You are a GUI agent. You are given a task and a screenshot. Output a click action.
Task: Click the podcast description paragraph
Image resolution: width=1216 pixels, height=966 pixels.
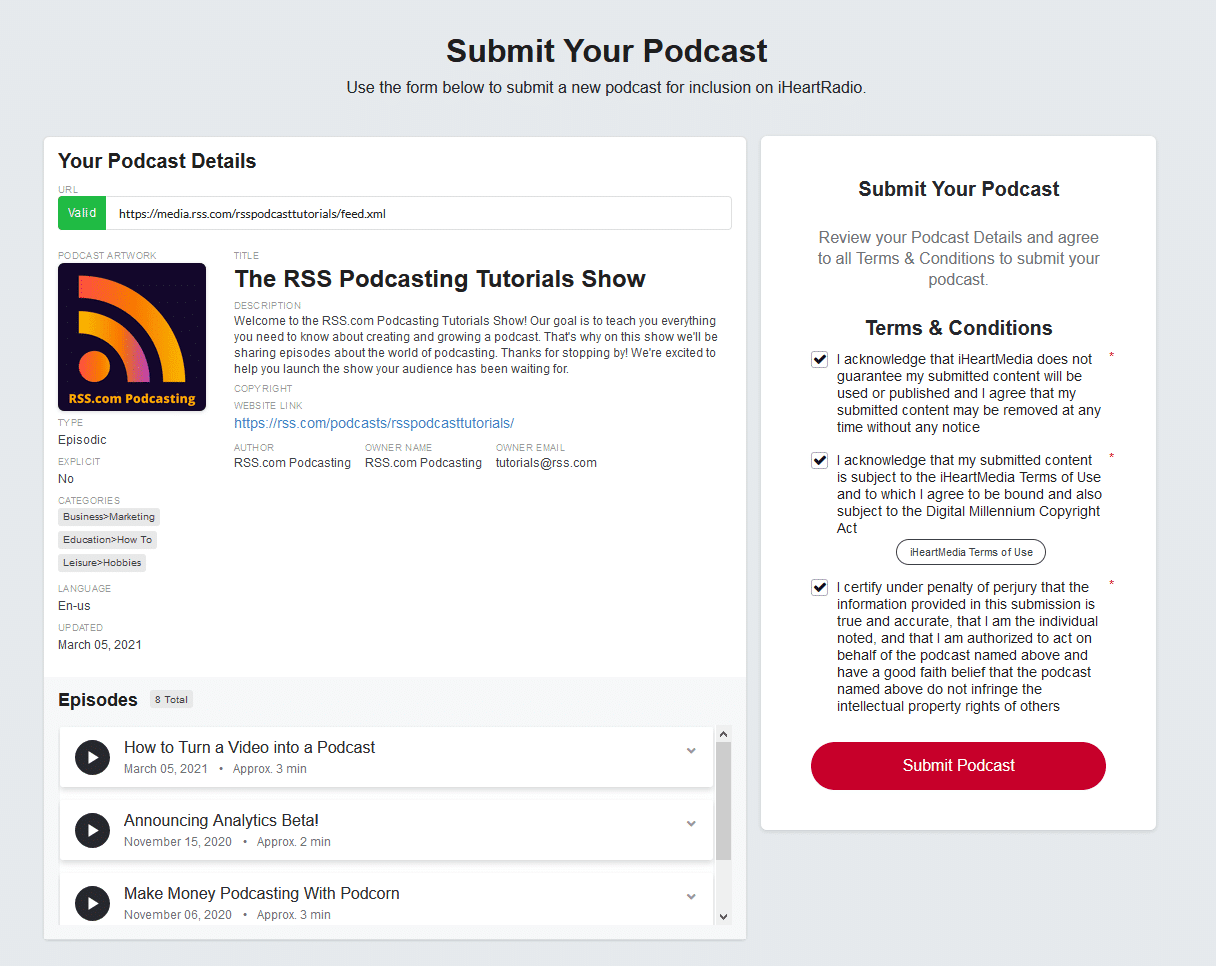click(476, 345)
